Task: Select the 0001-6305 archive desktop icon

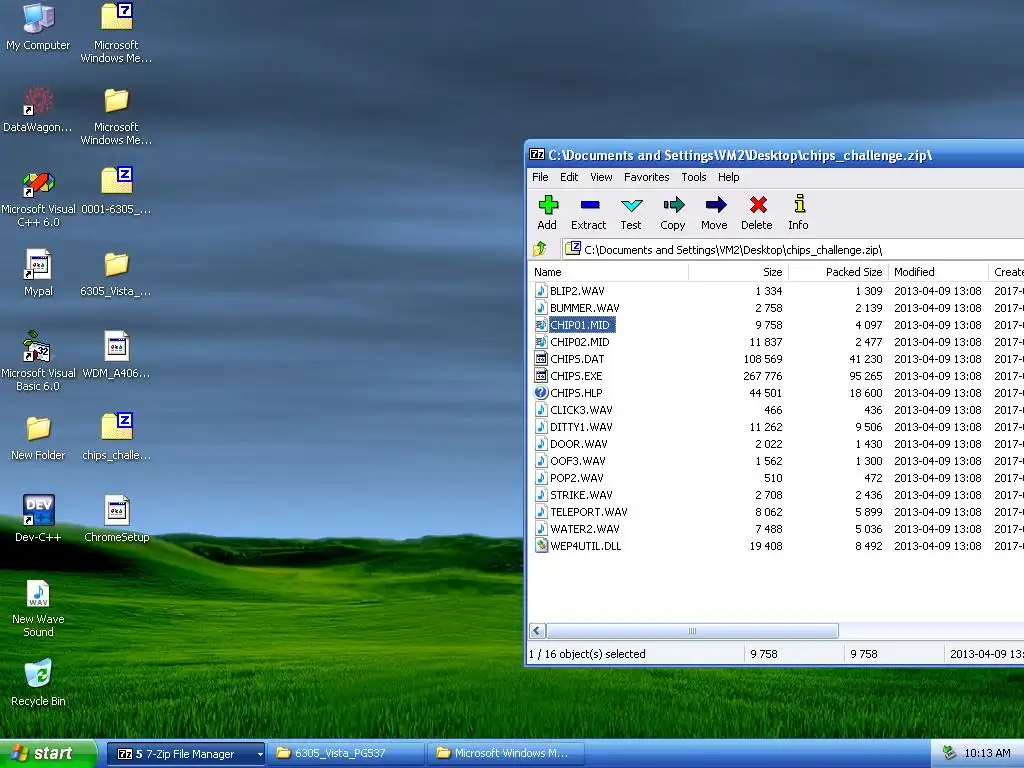Action: (x=116, y=191)
